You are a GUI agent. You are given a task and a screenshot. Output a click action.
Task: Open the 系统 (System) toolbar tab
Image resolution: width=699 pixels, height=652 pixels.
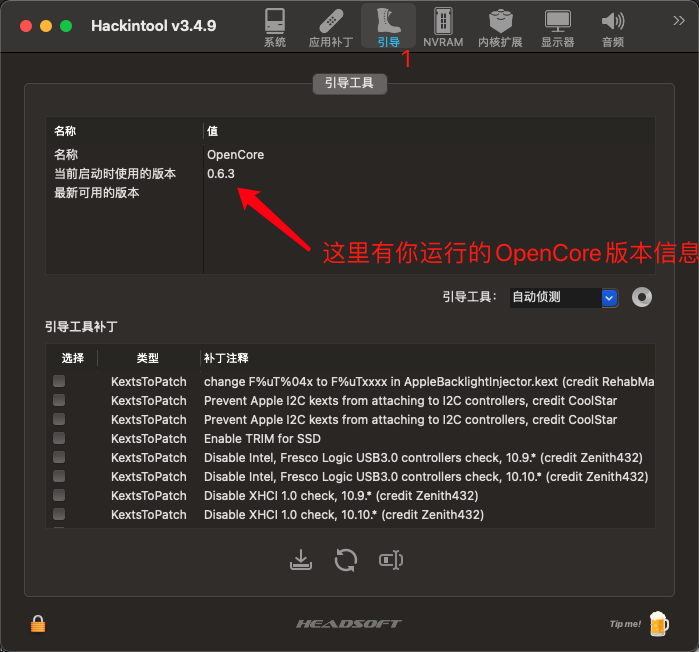pyautogui.click(x=275, y=28)
